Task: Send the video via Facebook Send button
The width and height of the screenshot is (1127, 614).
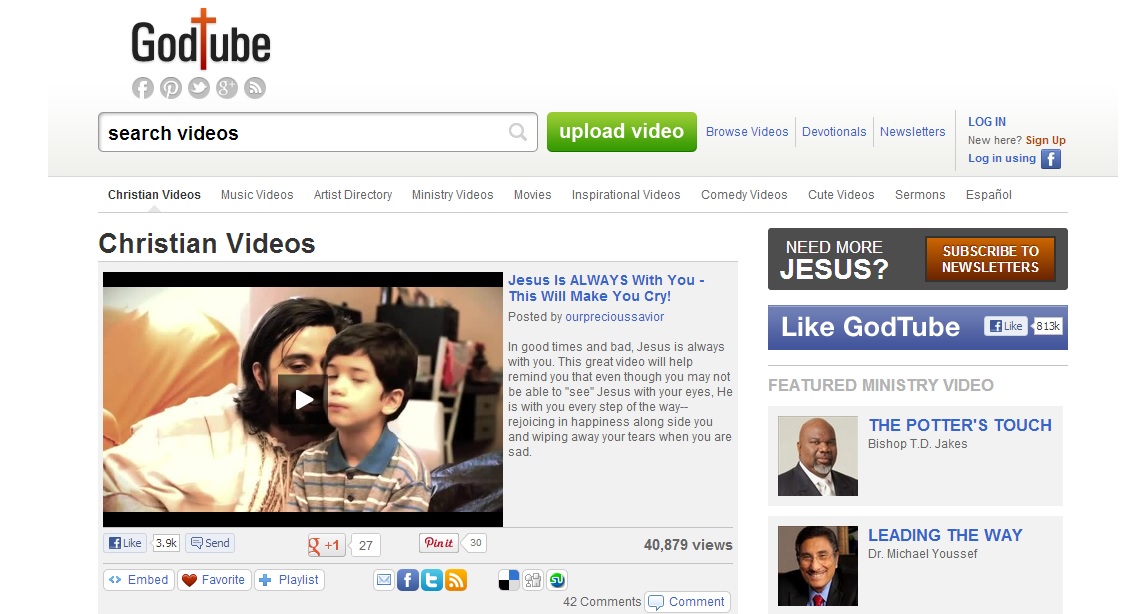Action: tap(210, 543)
